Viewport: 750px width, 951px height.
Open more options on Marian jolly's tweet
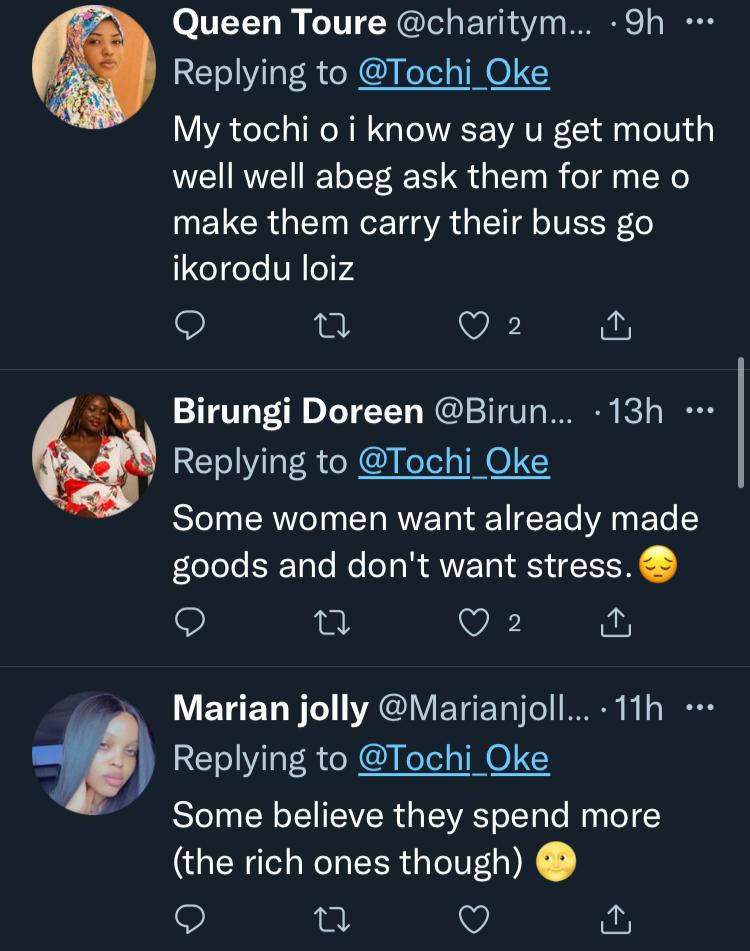(699, 708)
